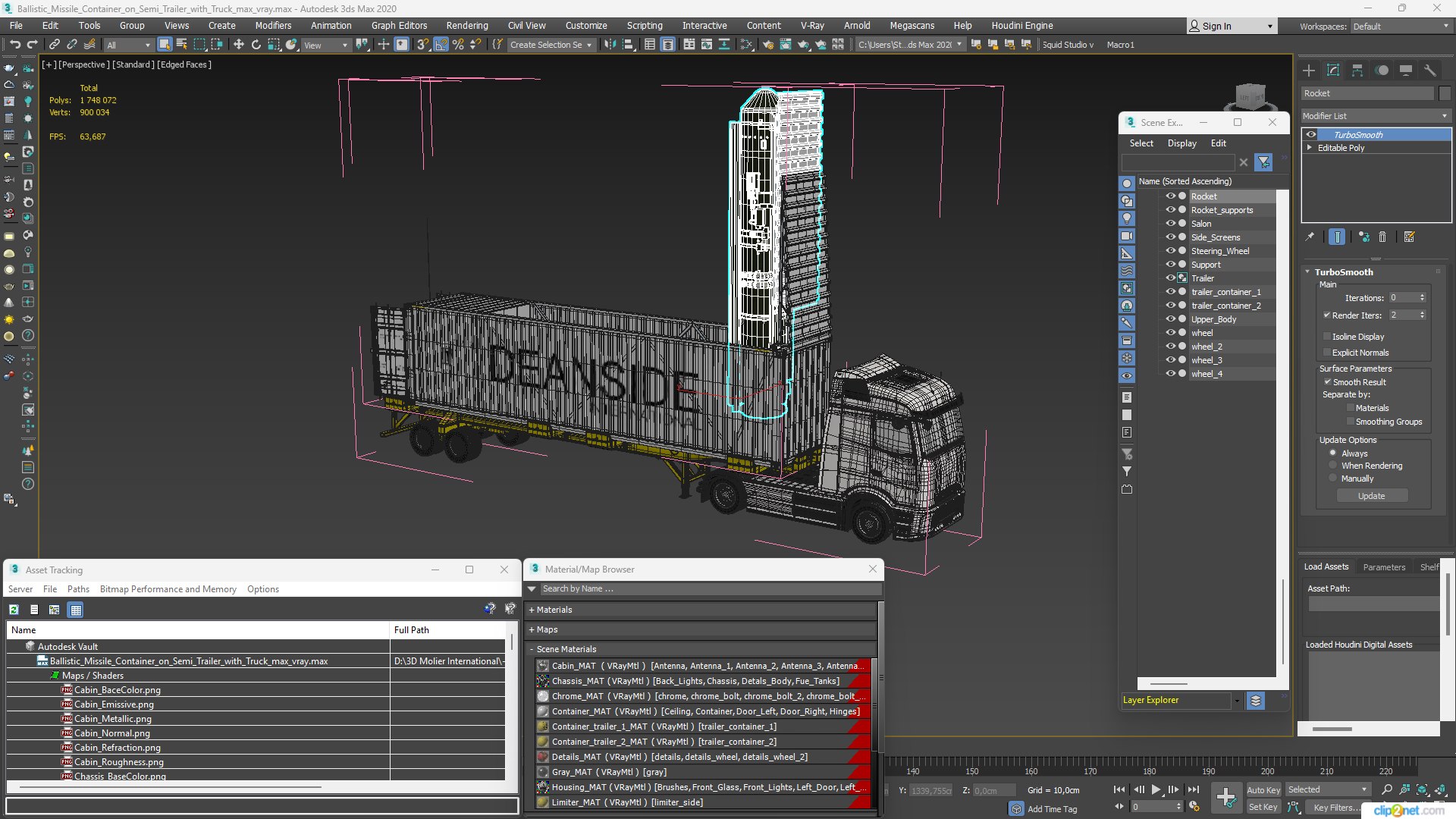The width and height of the screenshot is (1456, 819).
Task: Open the Workspaces Default dropdown
Action: point(1401,27)
